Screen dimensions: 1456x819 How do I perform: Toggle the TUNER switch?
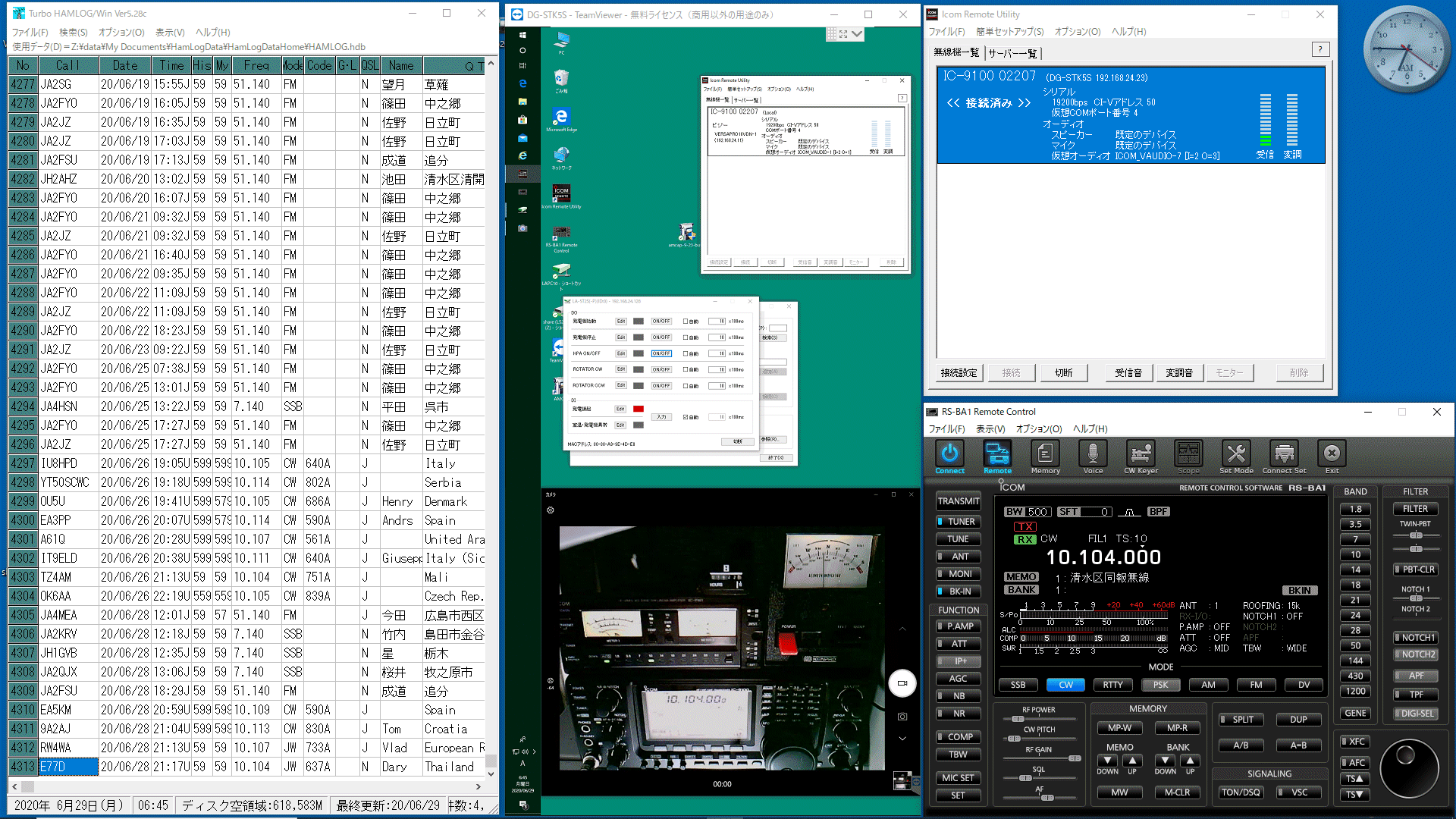click(959, 522)
